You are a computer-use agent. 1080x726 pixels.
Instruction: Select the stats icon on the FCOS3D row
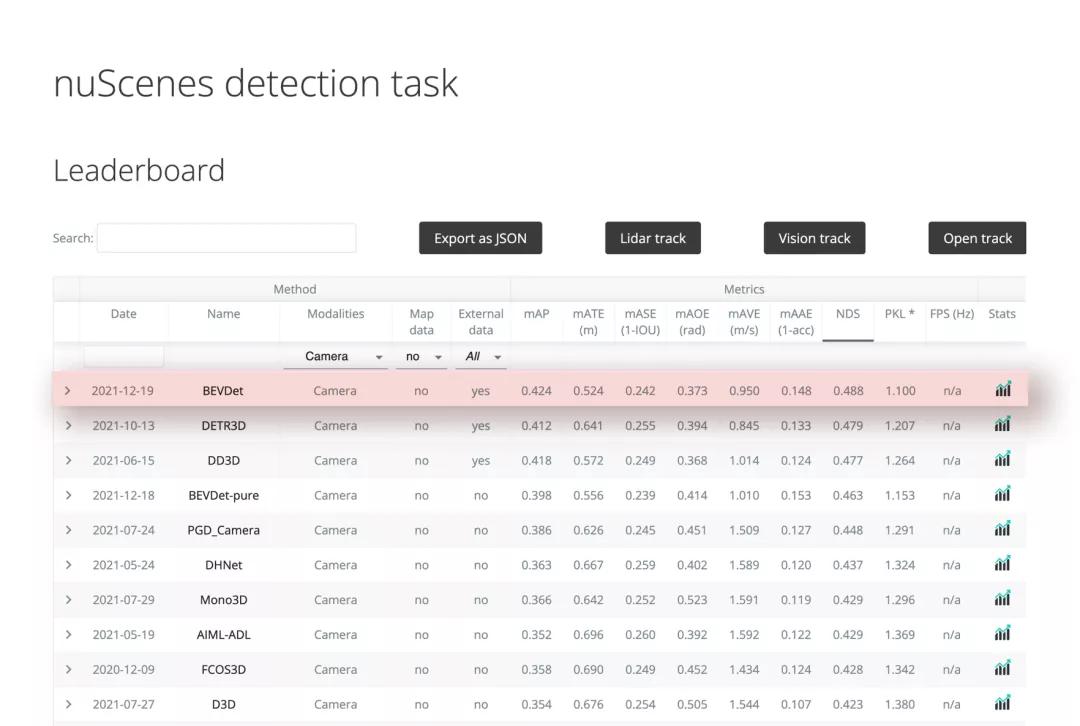click(1002, 669)
